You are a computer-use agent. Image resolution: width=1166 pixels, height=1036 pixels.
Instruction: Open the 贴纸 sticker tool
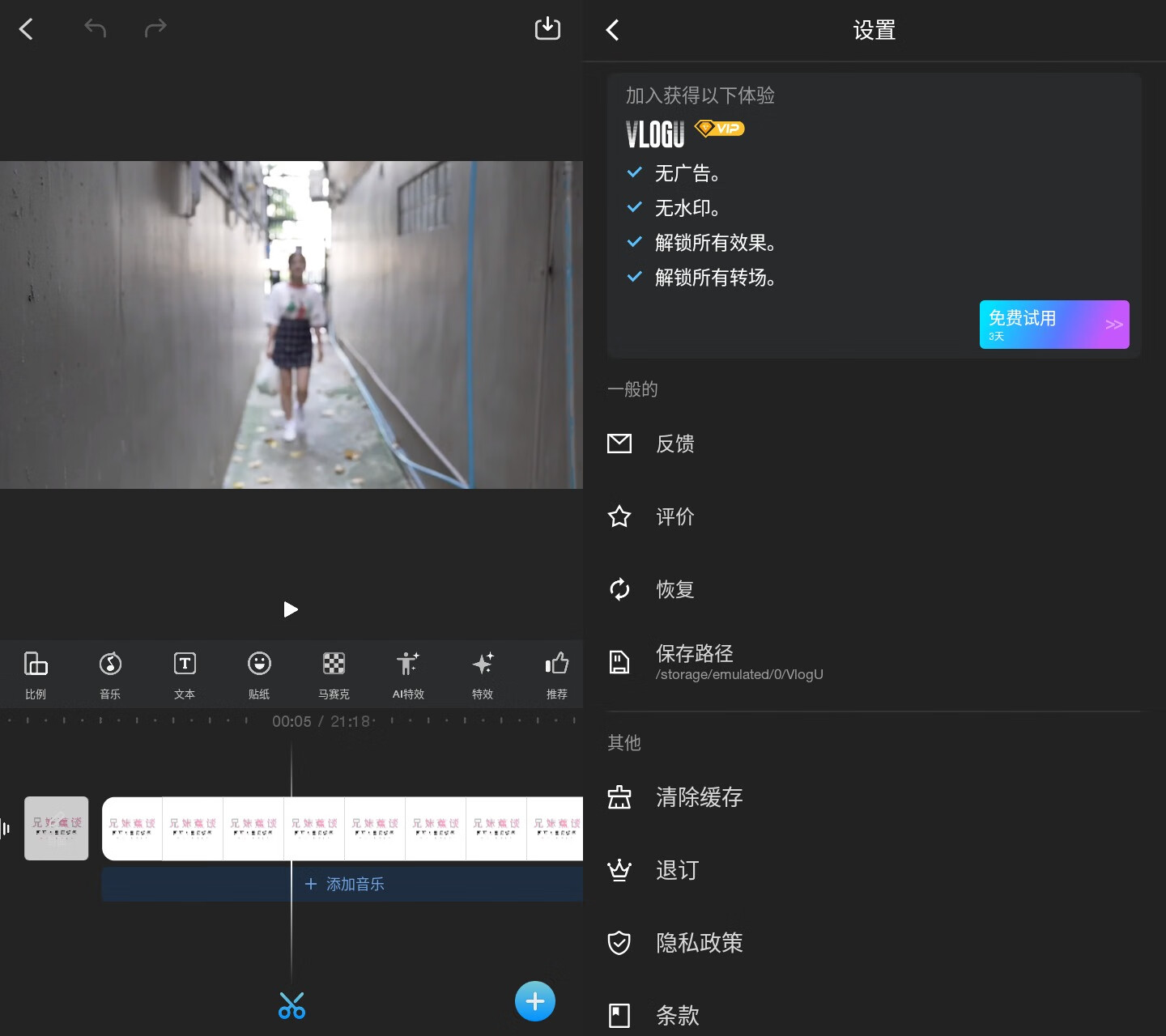coord(259,673)
